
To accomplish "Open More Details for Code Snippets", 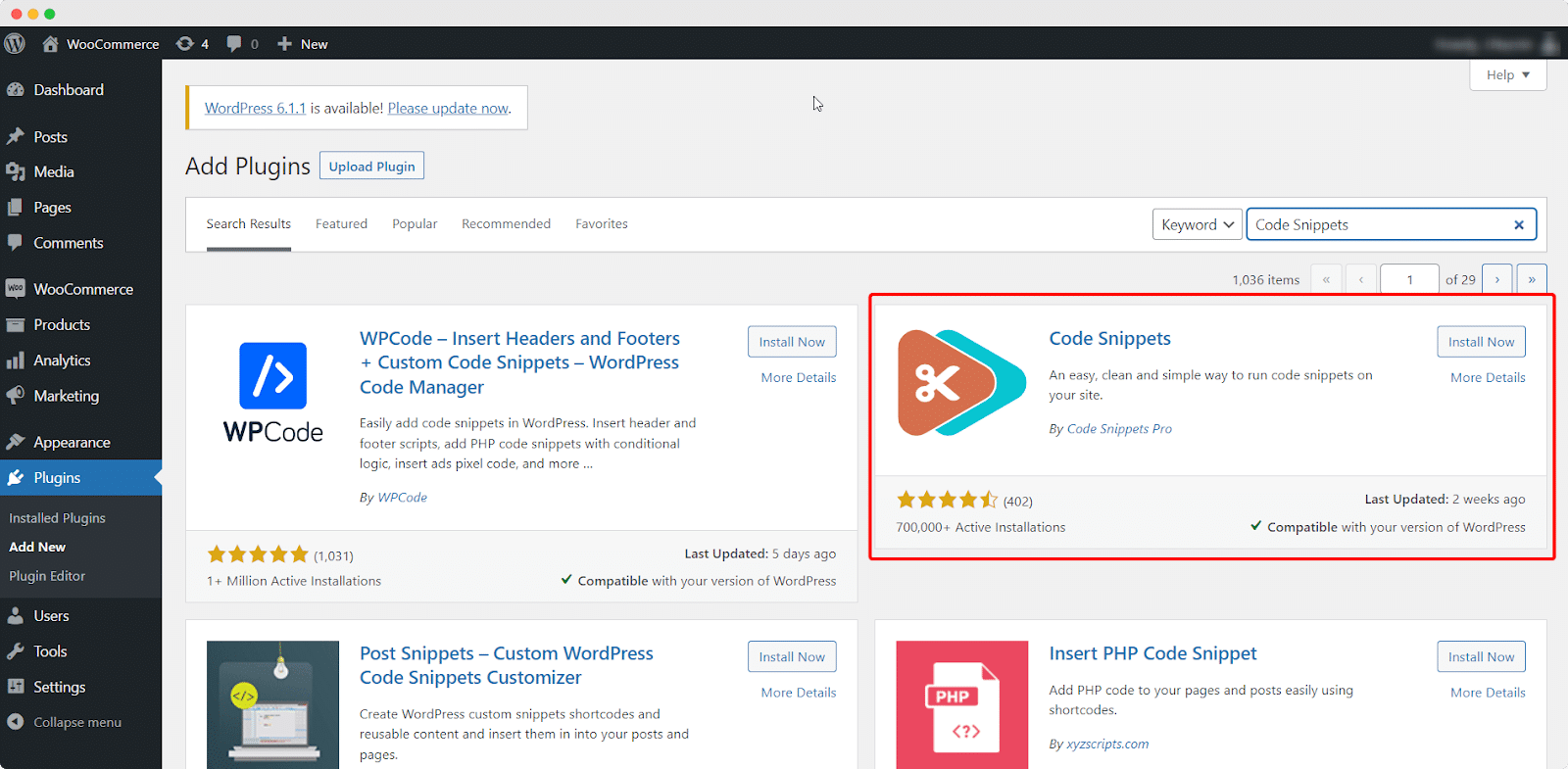I will point(1488,377).
